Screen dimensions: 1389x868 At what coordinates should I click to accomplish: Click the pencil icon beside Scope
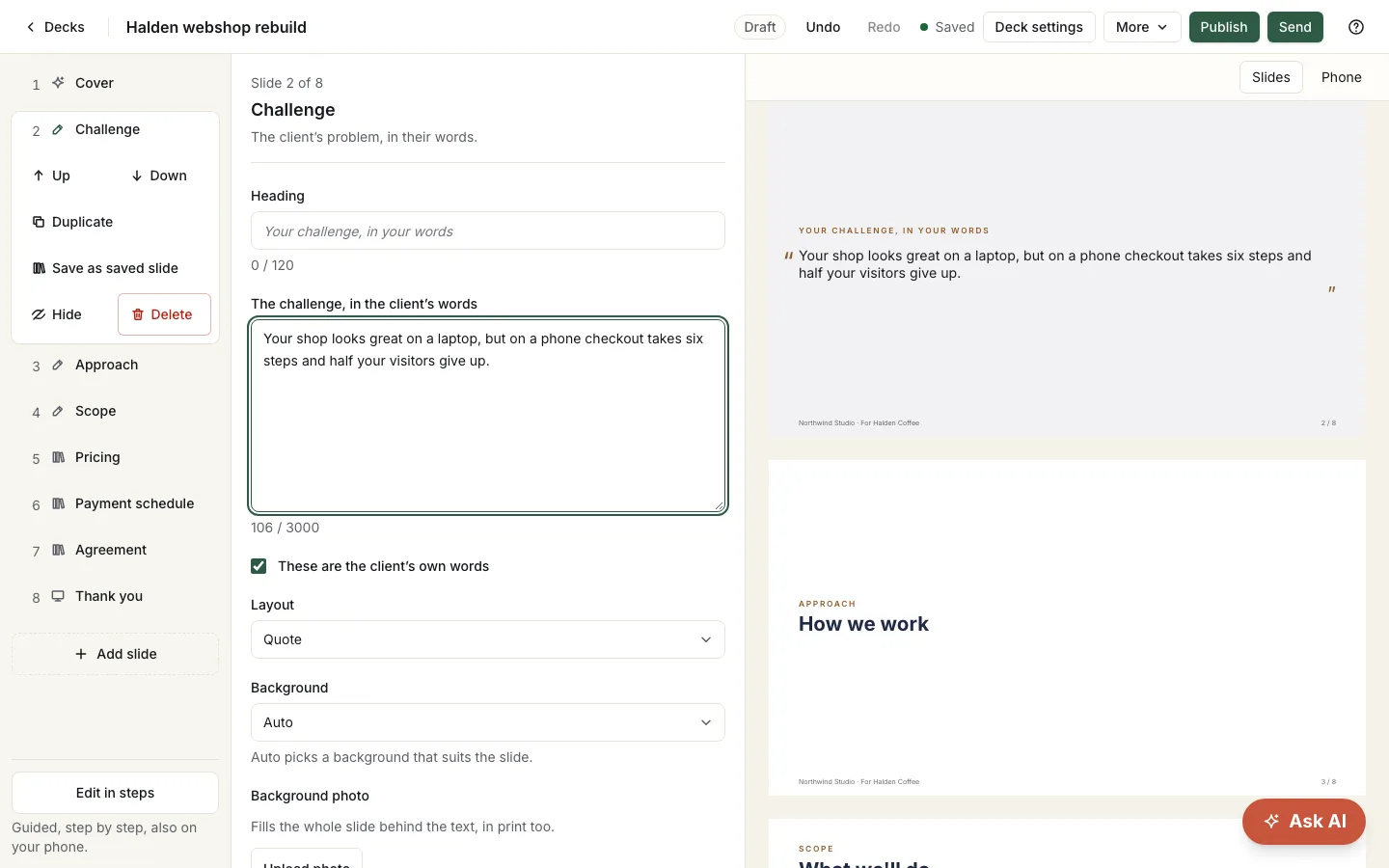58,411
